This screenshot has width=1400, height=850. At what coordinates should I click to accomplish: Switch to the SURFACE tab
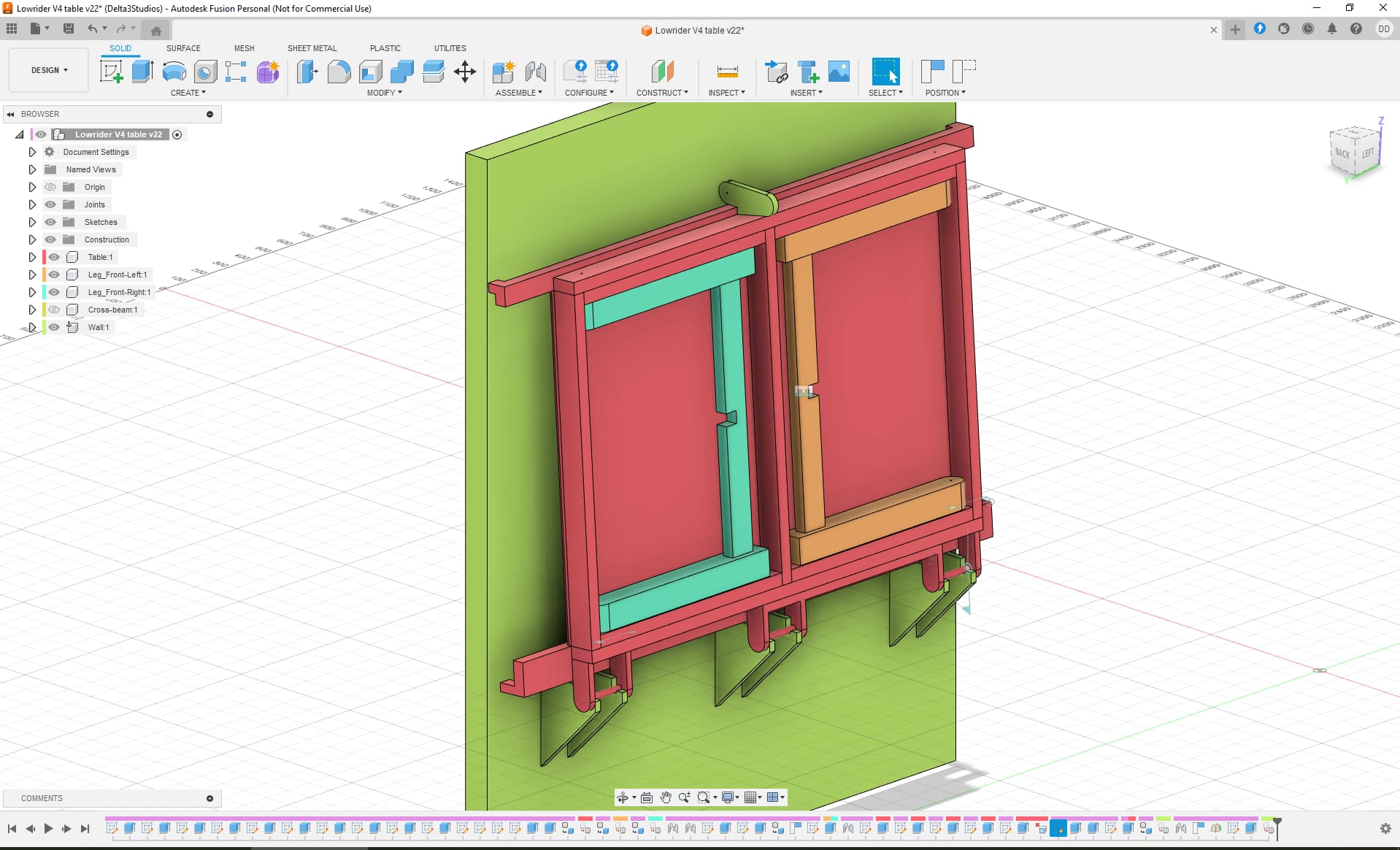(x=183, y=48)
